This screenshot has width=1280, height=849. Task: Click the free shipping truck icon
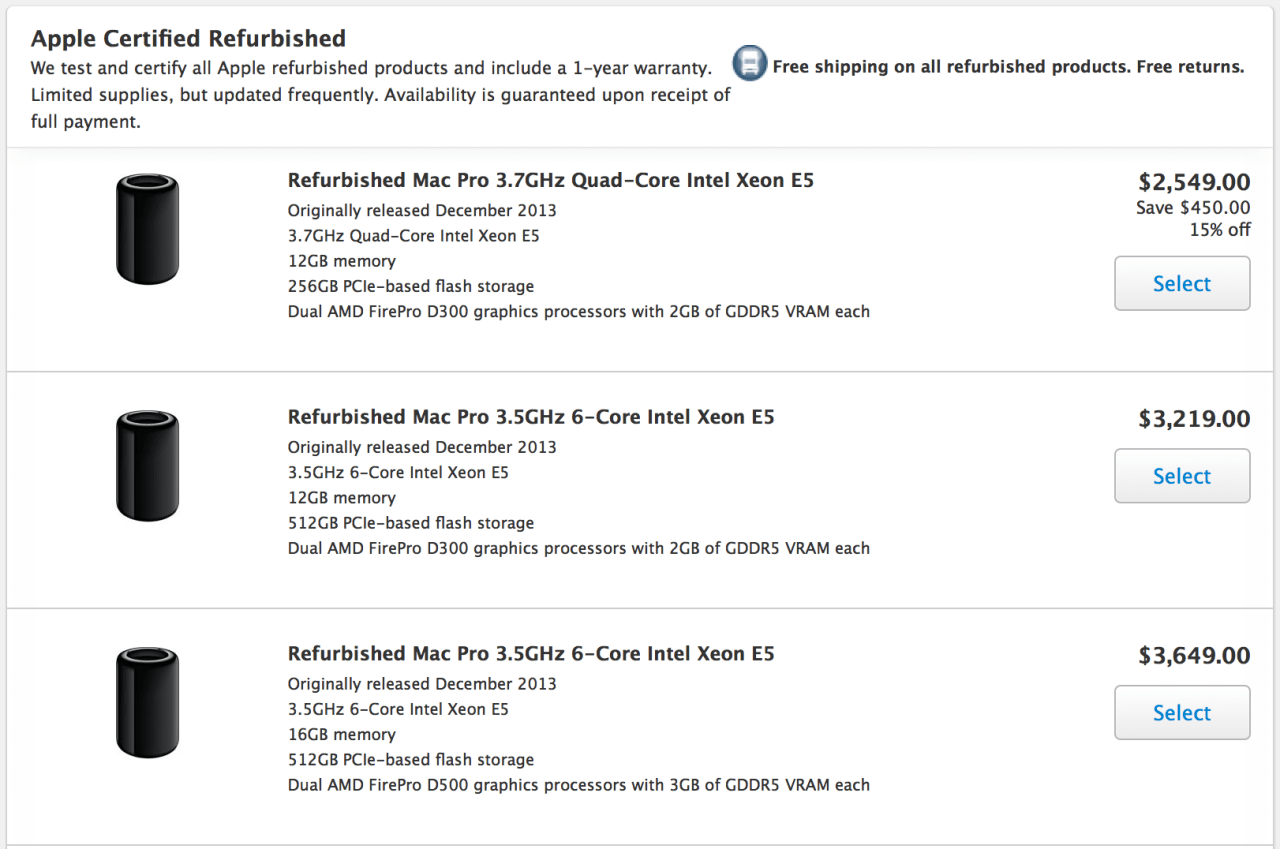(x=749, y=63)
